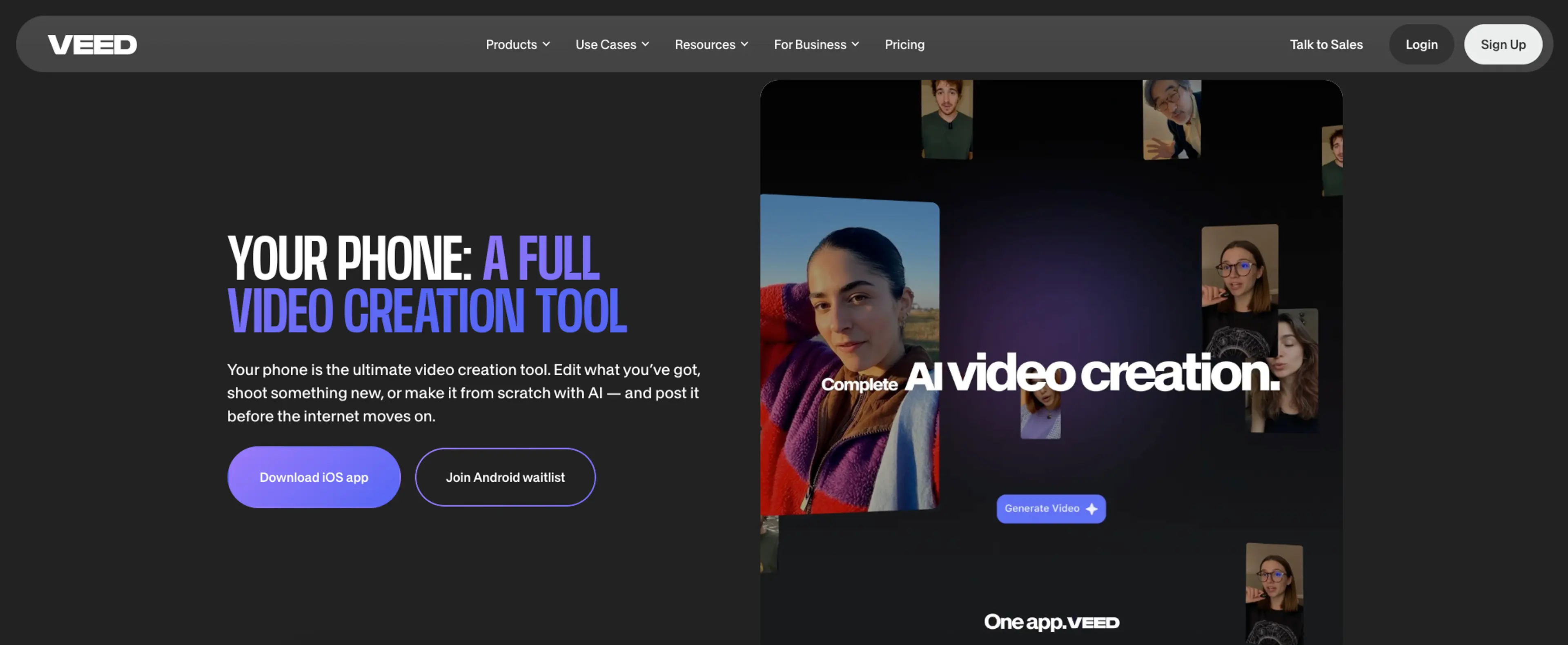Go to the Pricing page

904,44
